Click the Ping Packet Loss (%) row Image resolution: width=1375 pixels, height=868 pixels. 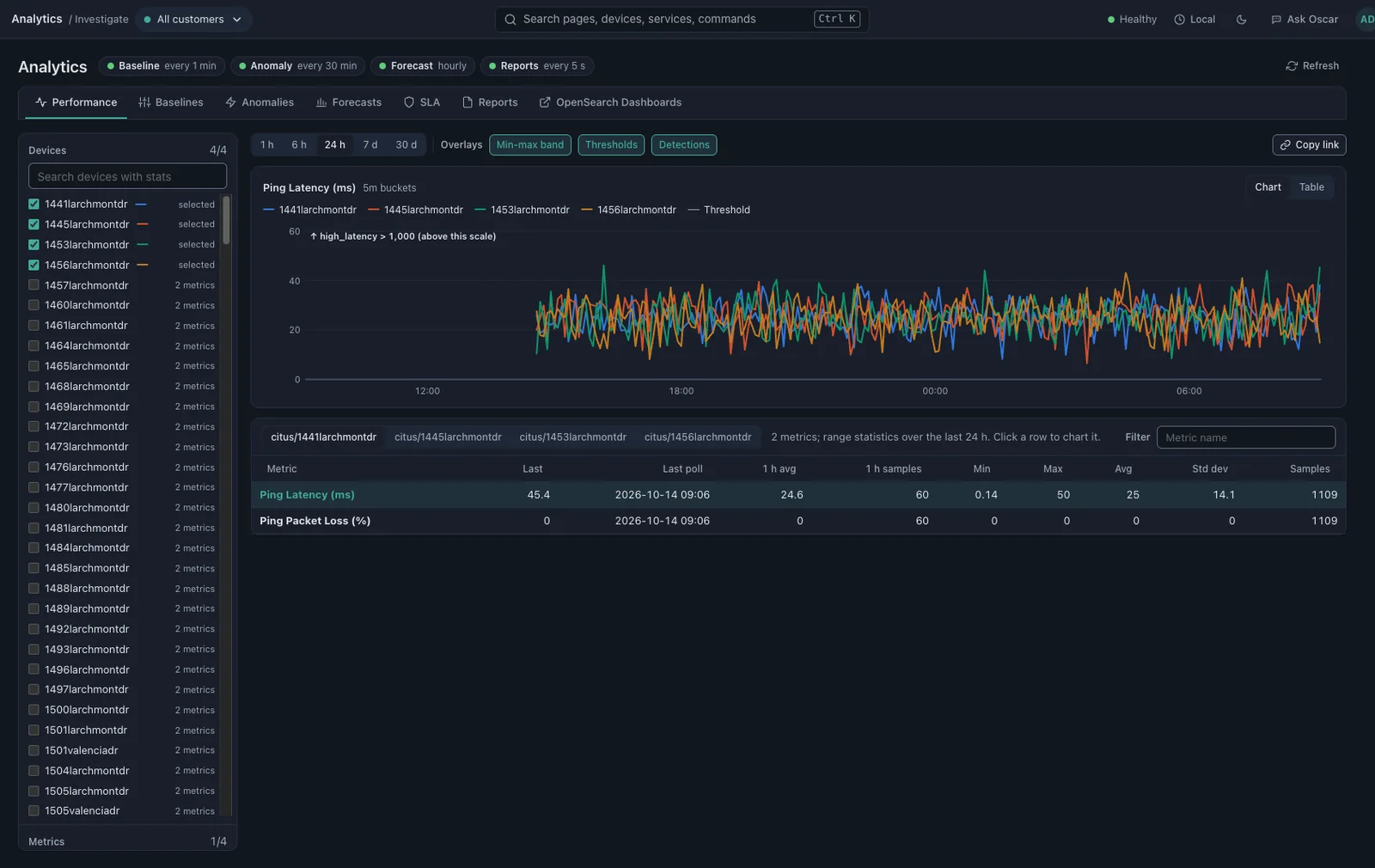(x=798, y=521)
